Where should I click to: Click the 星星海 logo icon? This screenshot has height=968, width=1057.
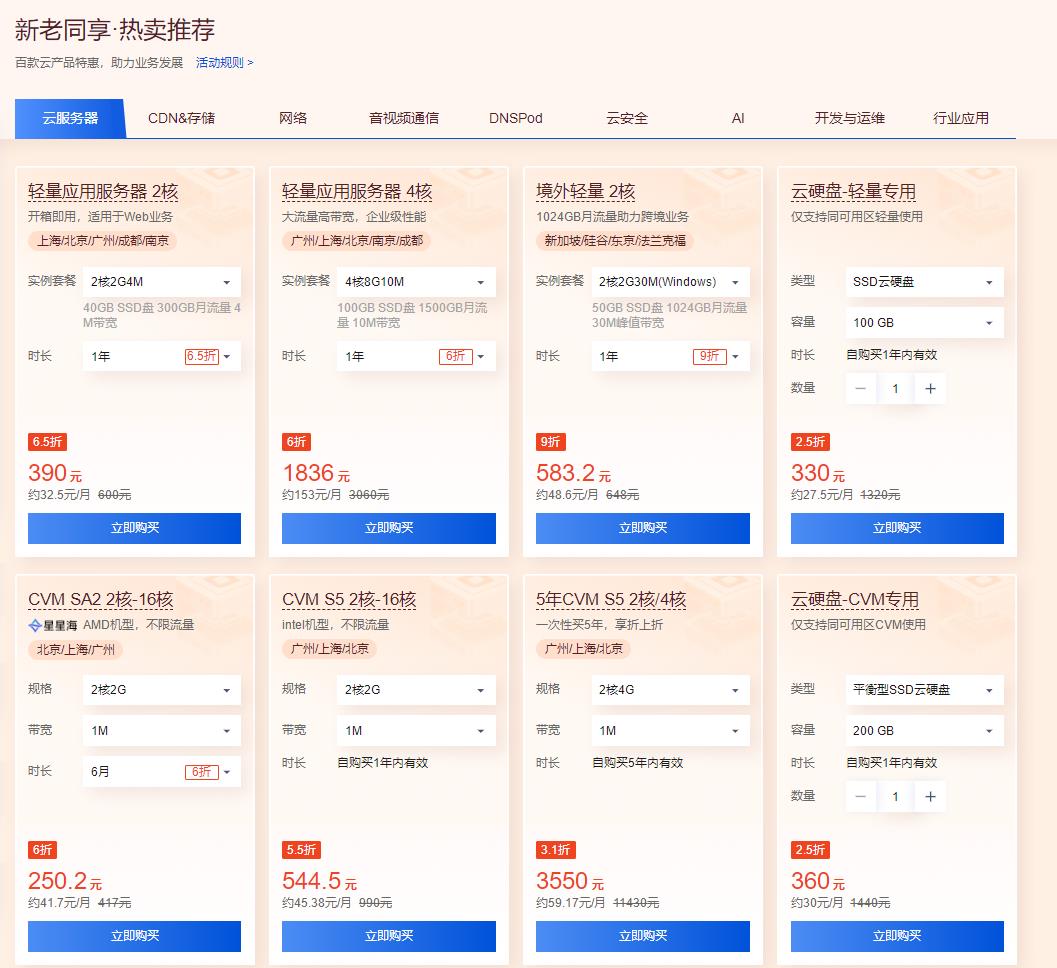point(53,626)
